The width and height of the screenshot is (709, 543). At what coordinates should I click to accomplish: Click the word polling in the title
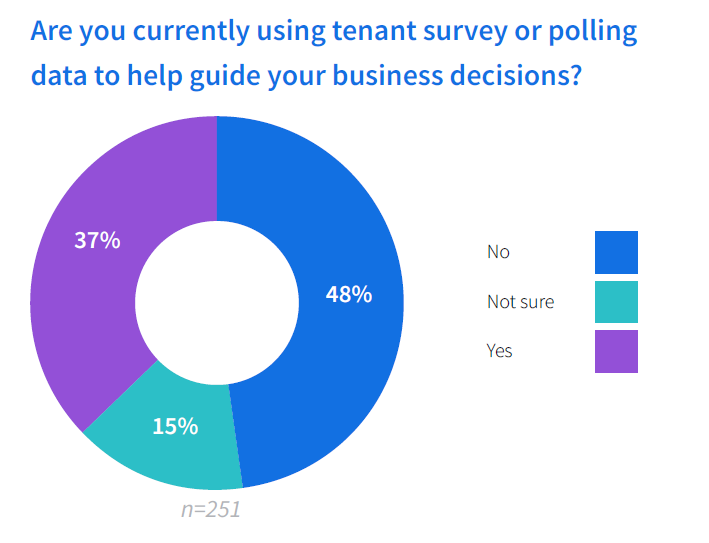pyautogui.click(x=593, y=33)
